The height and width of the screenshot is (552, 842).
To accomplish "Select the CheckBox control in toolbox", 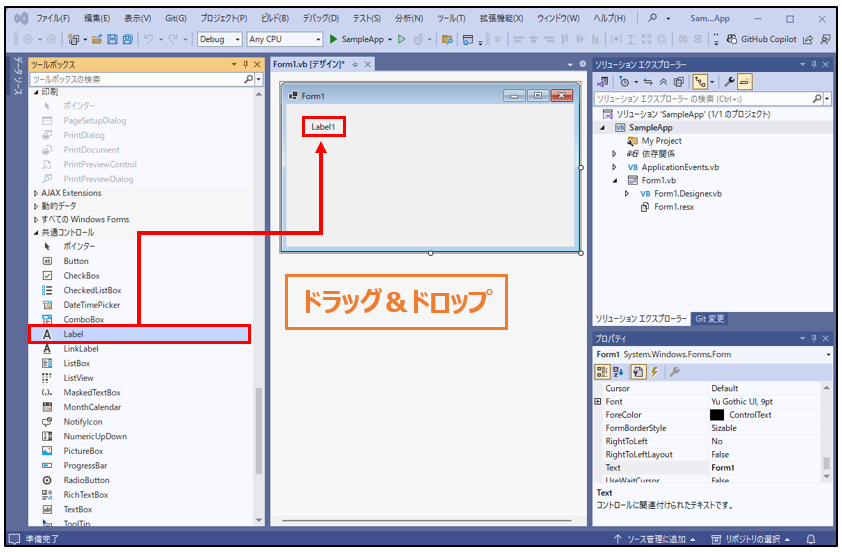I will click(81, 275).
